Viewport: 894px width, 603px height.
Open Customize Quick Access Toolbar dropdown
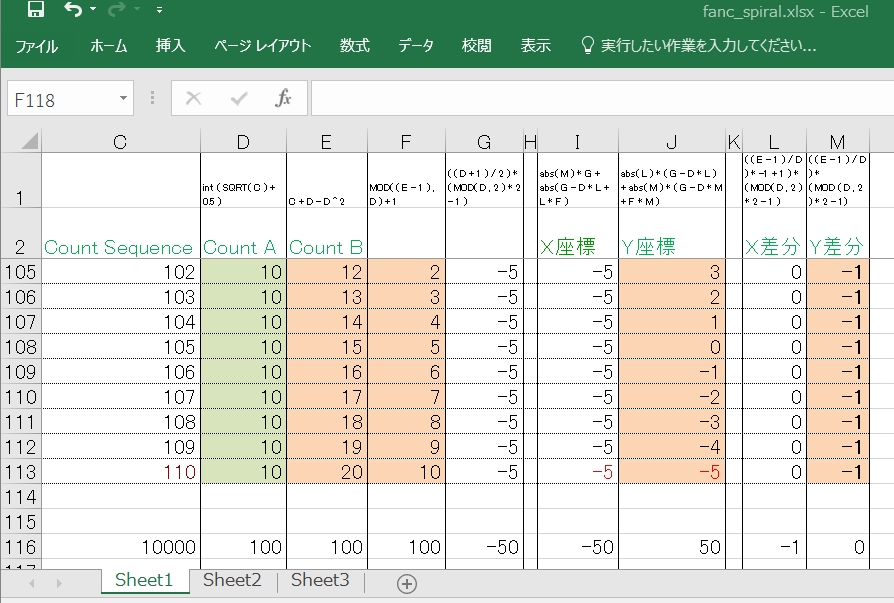(159, 10)
